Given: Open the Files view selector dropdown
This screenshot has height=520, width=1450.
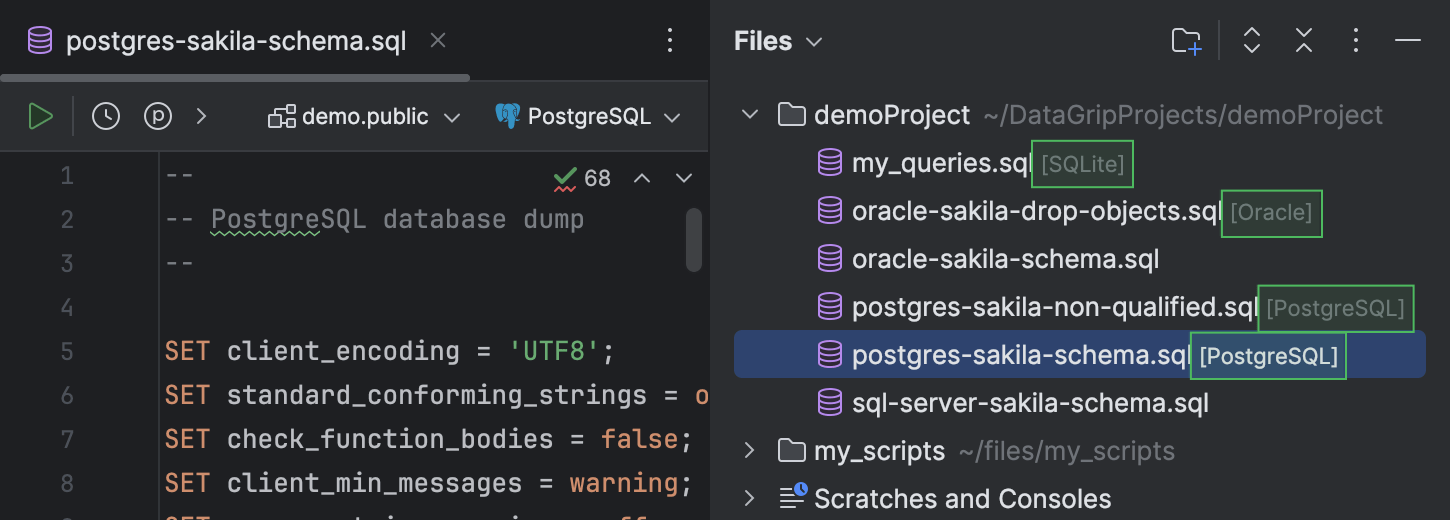Looking at the screenshot, I should (778, 41).
